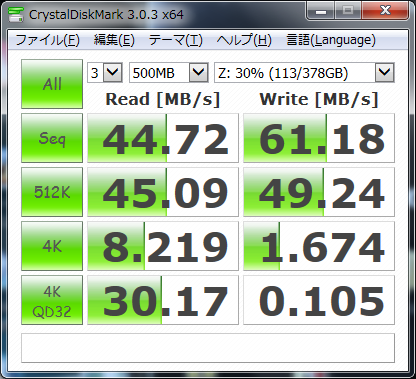Open the 言語(Language) menu
The image size is (416, 379).
(331, 40)
